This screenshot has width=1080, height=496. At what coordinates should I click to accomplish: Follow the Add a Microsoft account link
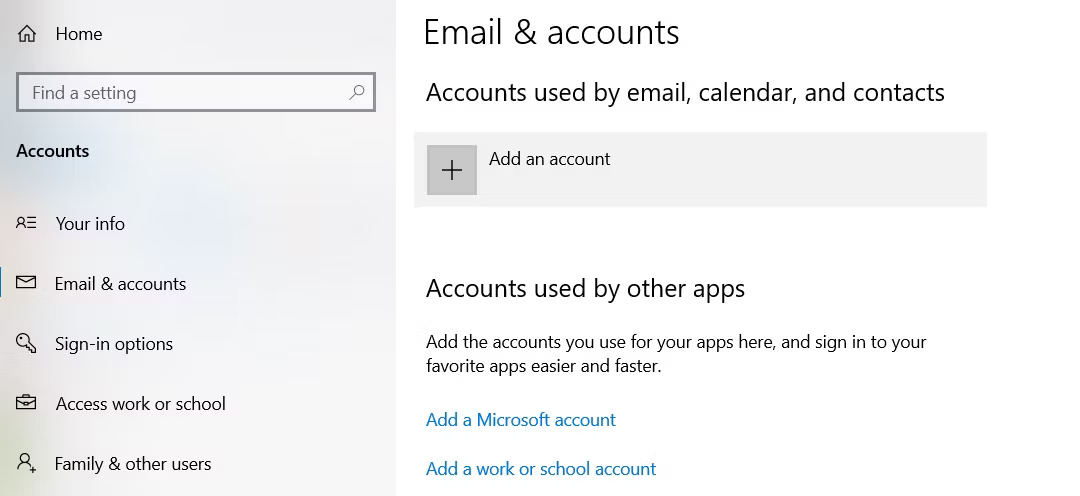click(x=521, y=420)
